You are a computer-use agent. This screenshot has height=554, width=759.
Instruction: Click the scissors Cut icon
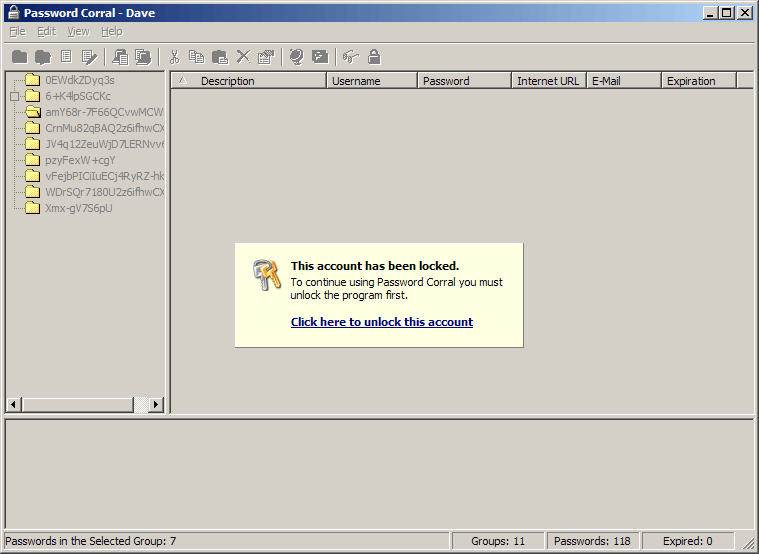point(174,57)
